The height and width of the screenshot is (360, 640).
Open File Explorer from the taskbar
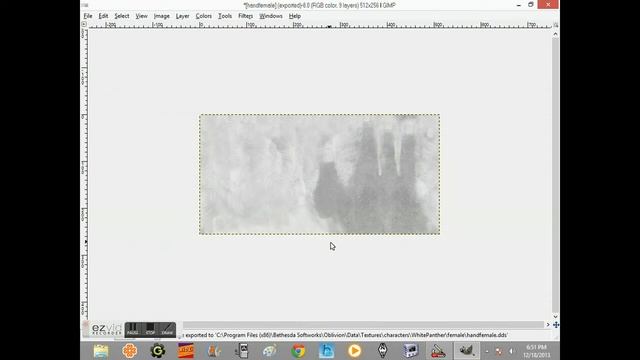pos(101,351)
